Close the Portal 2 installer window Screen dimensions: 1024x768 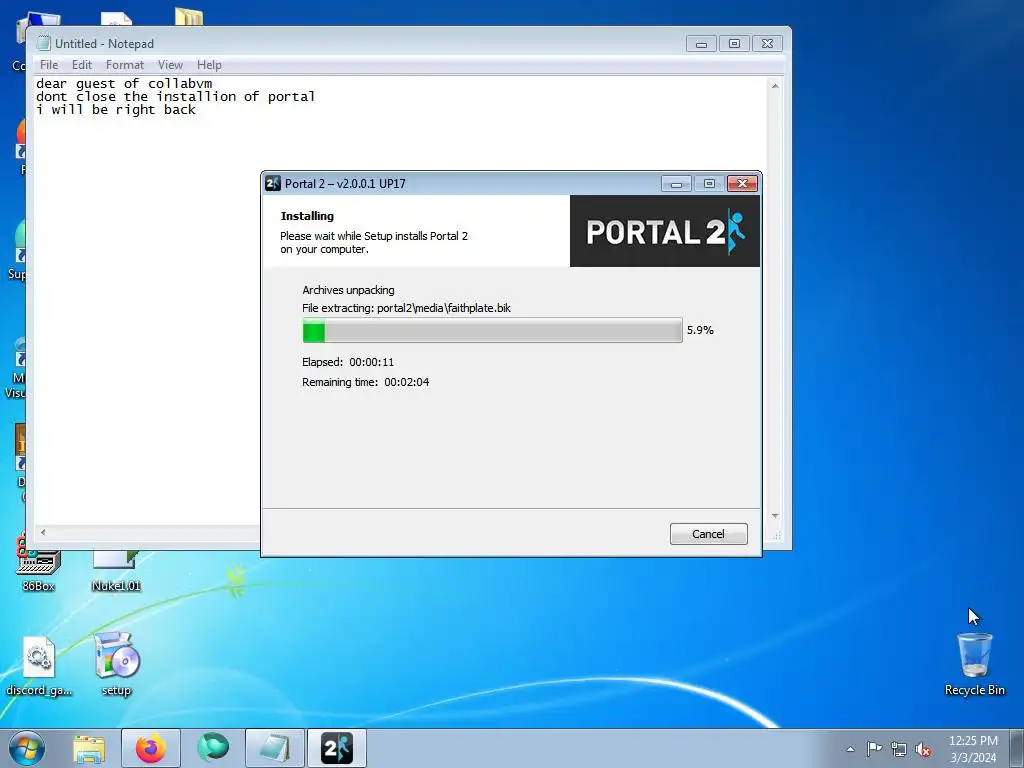[743, 184]
